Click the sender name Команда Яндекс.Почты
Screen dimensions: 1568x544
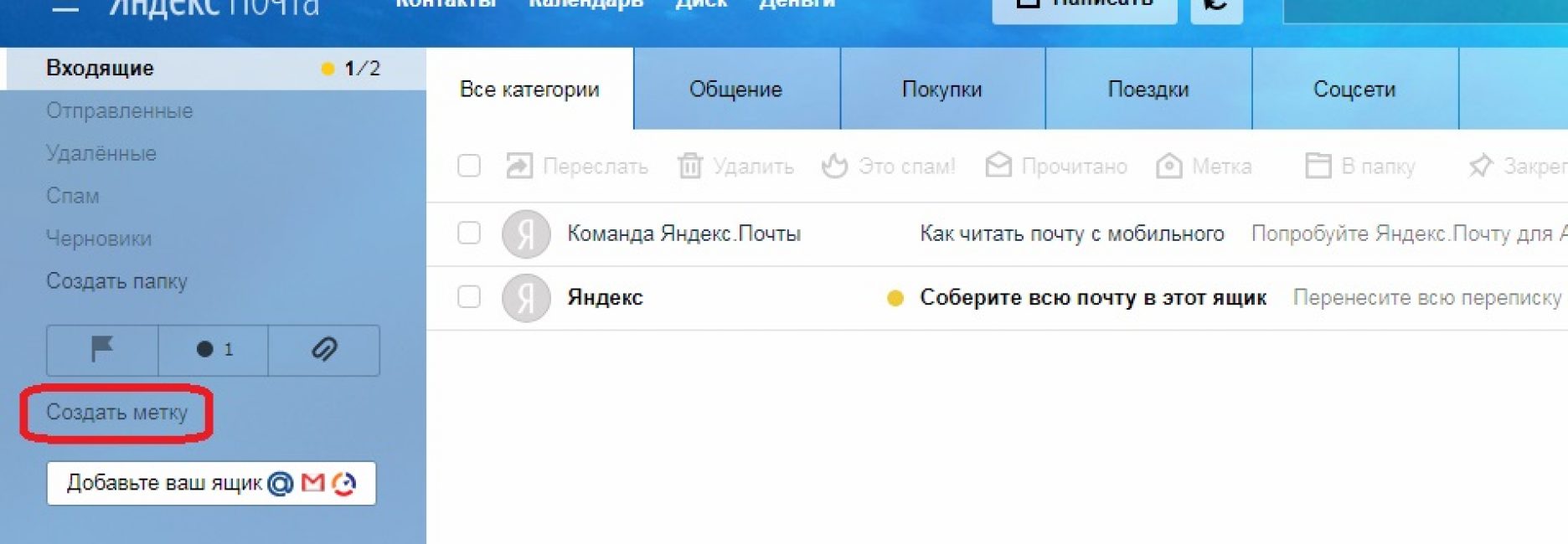pos(684,234)
